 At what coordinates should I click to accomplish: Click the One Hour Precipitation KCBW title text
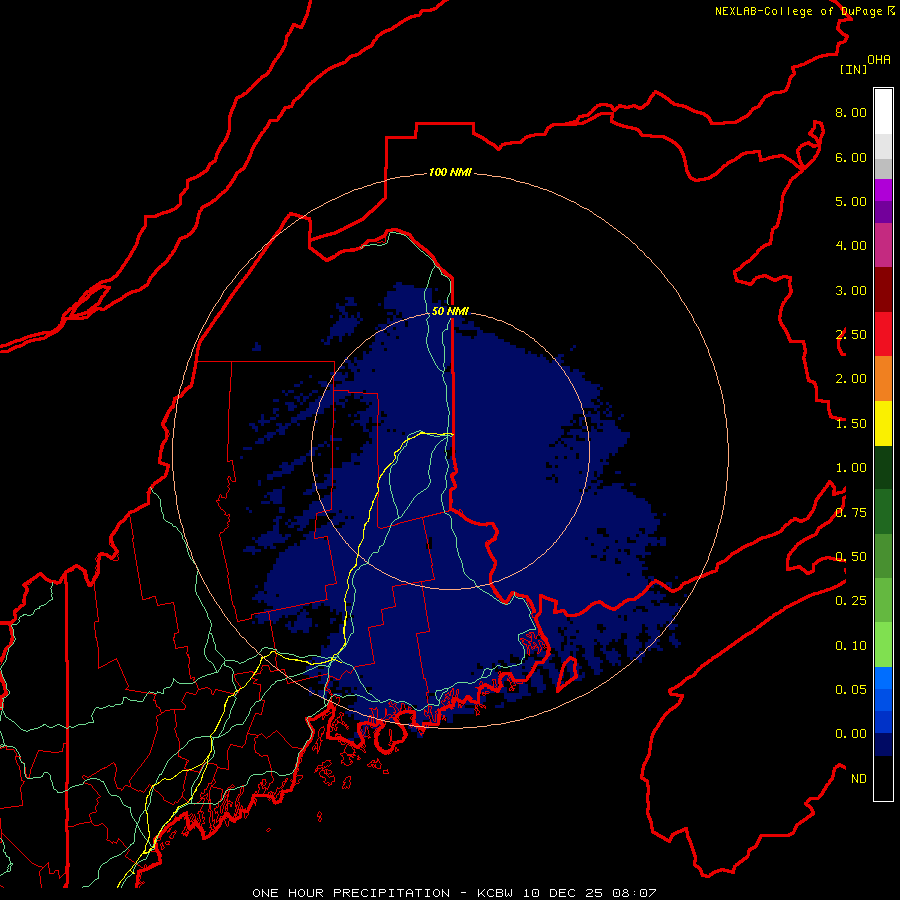(x=454, y=893)
